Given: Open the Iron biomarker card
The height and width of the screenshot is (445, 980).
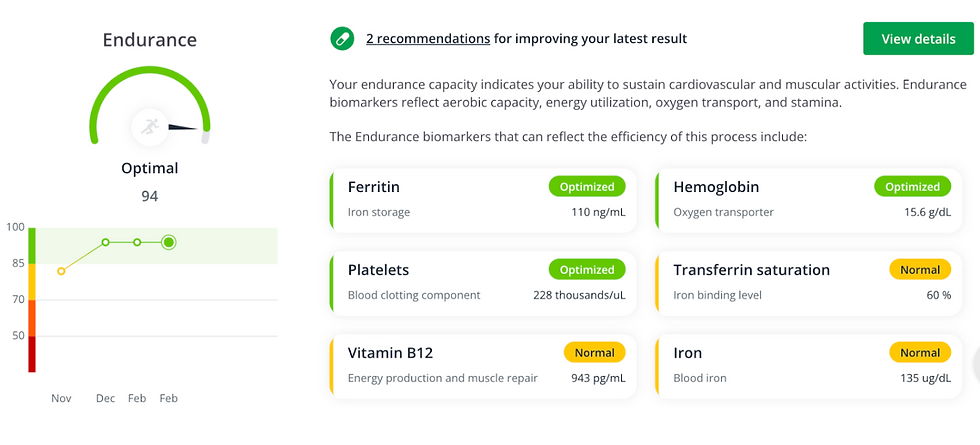Looking at the screenshot, I should point(809,366).
